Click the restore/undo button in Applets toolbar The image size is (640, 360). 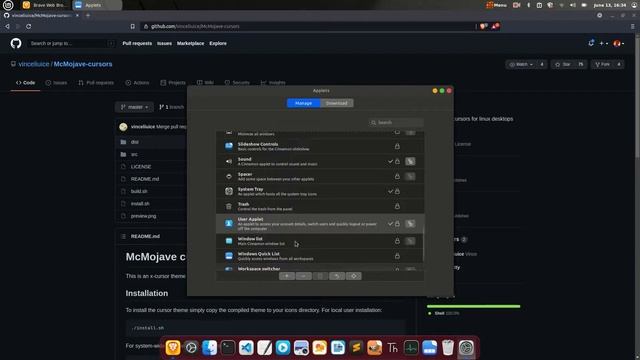(x=337, y=276)
